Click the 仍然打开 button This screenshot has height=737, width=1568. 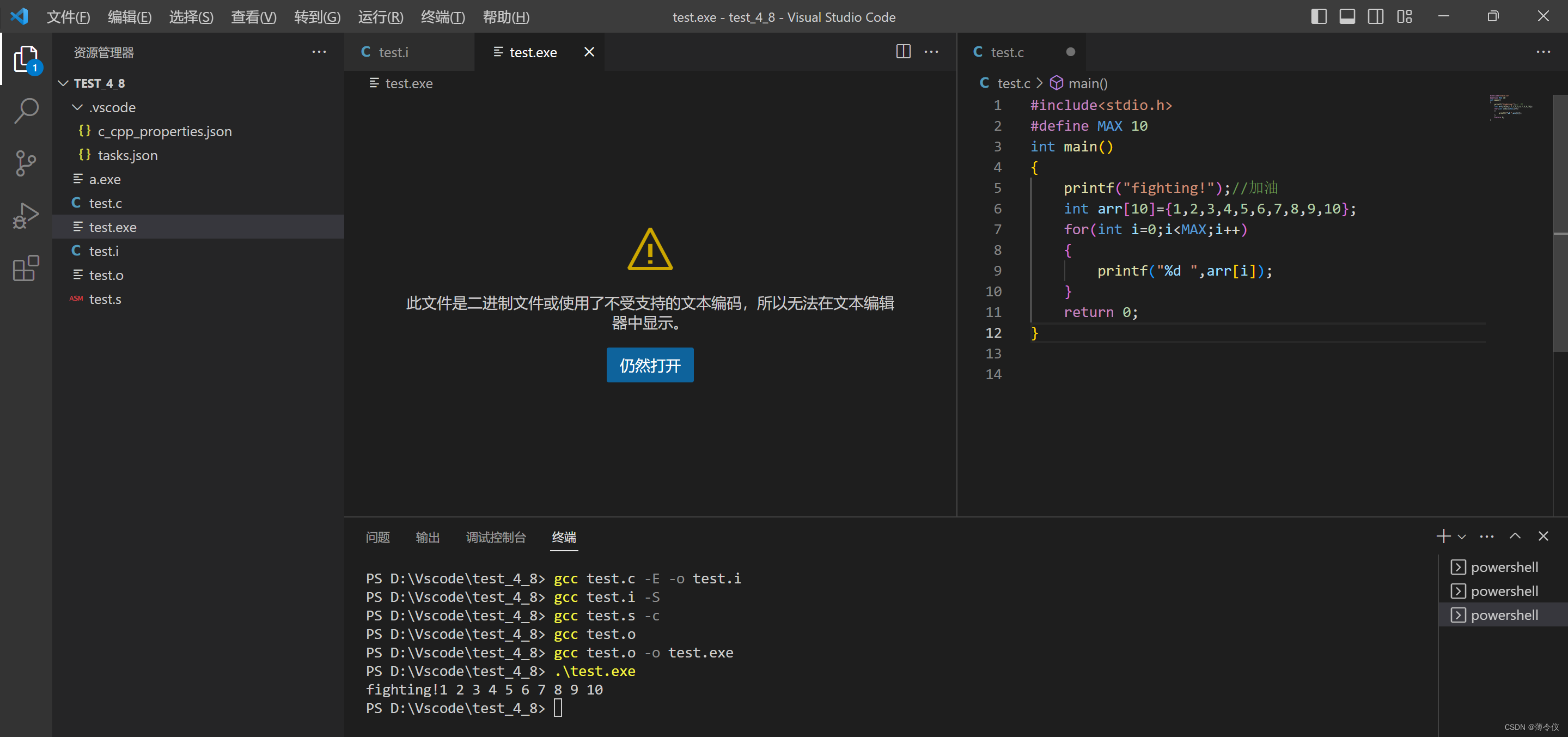pyautogui.click(x=650, y=365)
